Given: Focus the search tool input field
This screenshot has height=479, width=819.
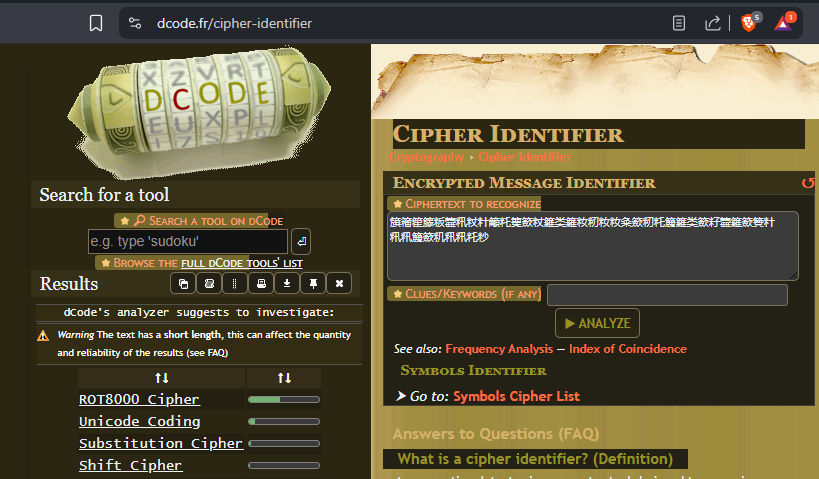Looking at the screenshot, I should [x=188, y=241].
